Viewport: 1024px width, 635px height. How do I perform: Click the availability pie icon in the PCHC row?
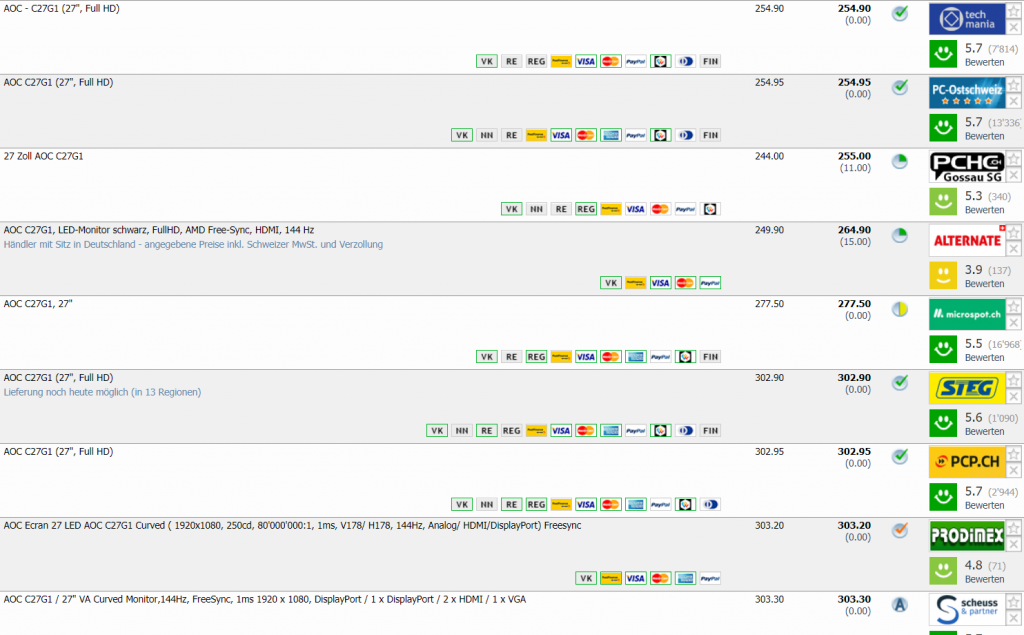point(900,161)
